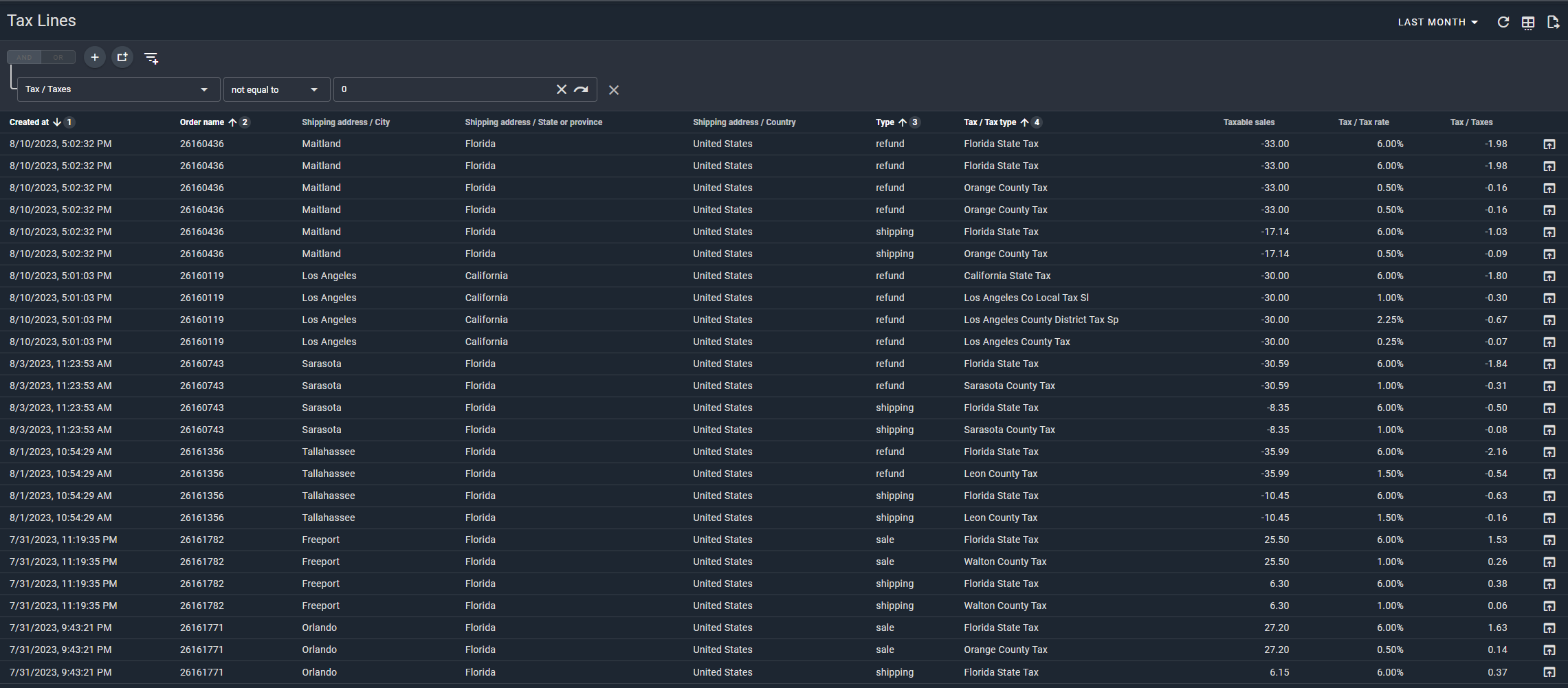Viewport: 1568px width, 688px height.
Task: Refresh the Tax Lines report
Action: click(1503, 22)
